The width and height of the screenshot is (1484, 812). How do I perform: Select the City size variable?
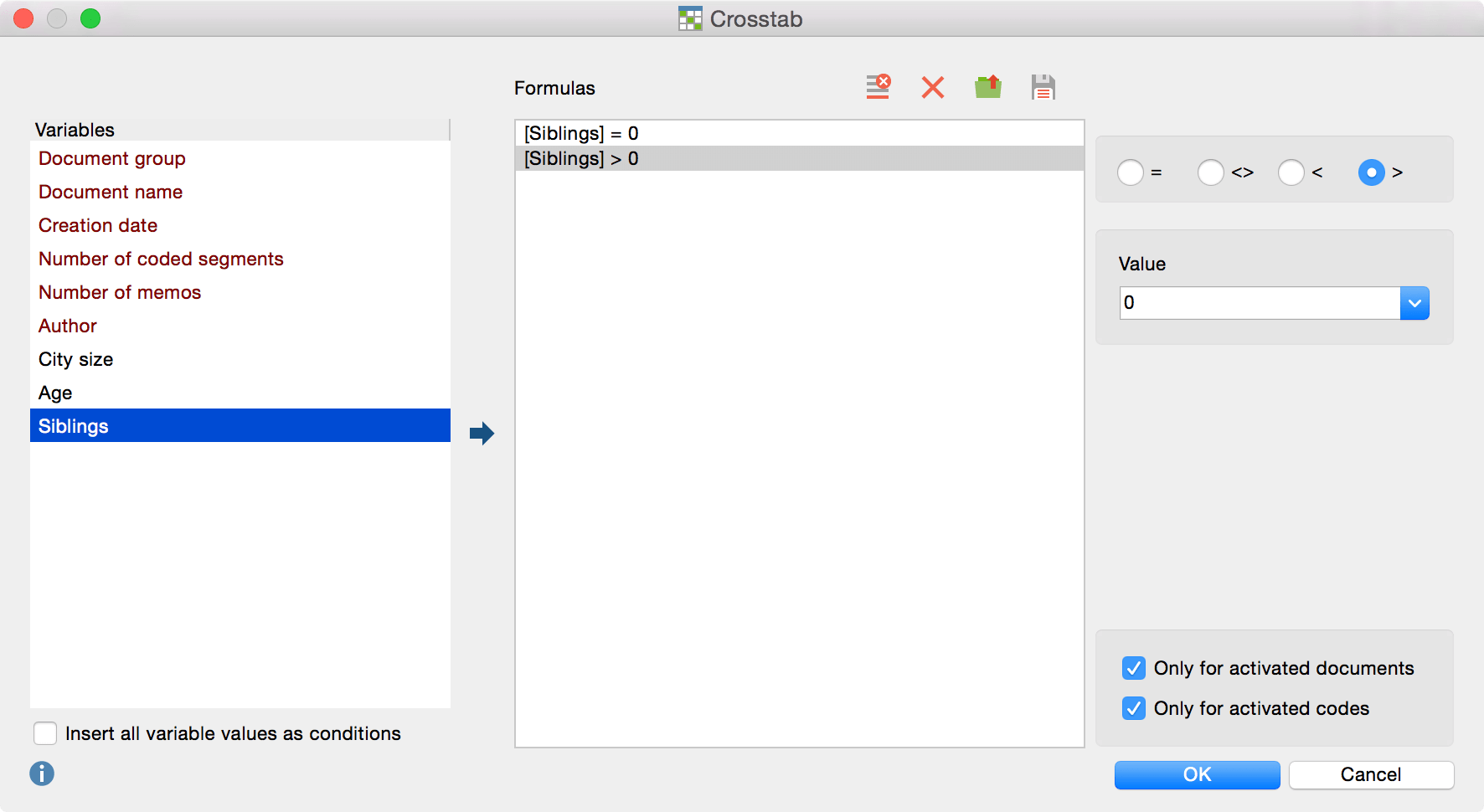click(x=240, y=359)
